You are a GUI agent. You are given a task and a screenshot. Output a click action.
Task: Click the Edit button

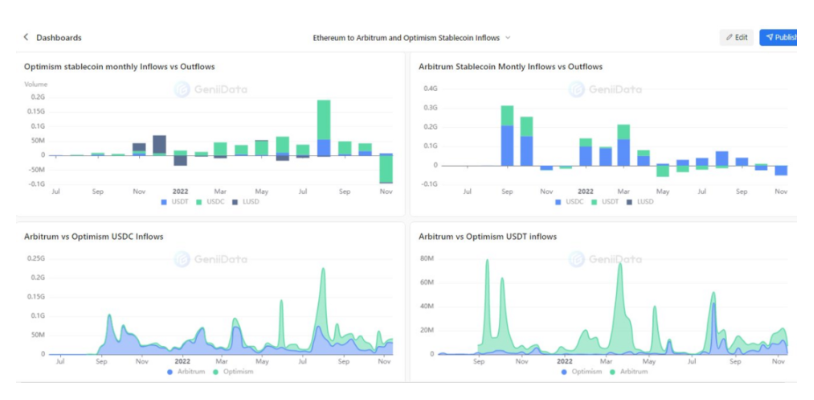pos(736,37)
